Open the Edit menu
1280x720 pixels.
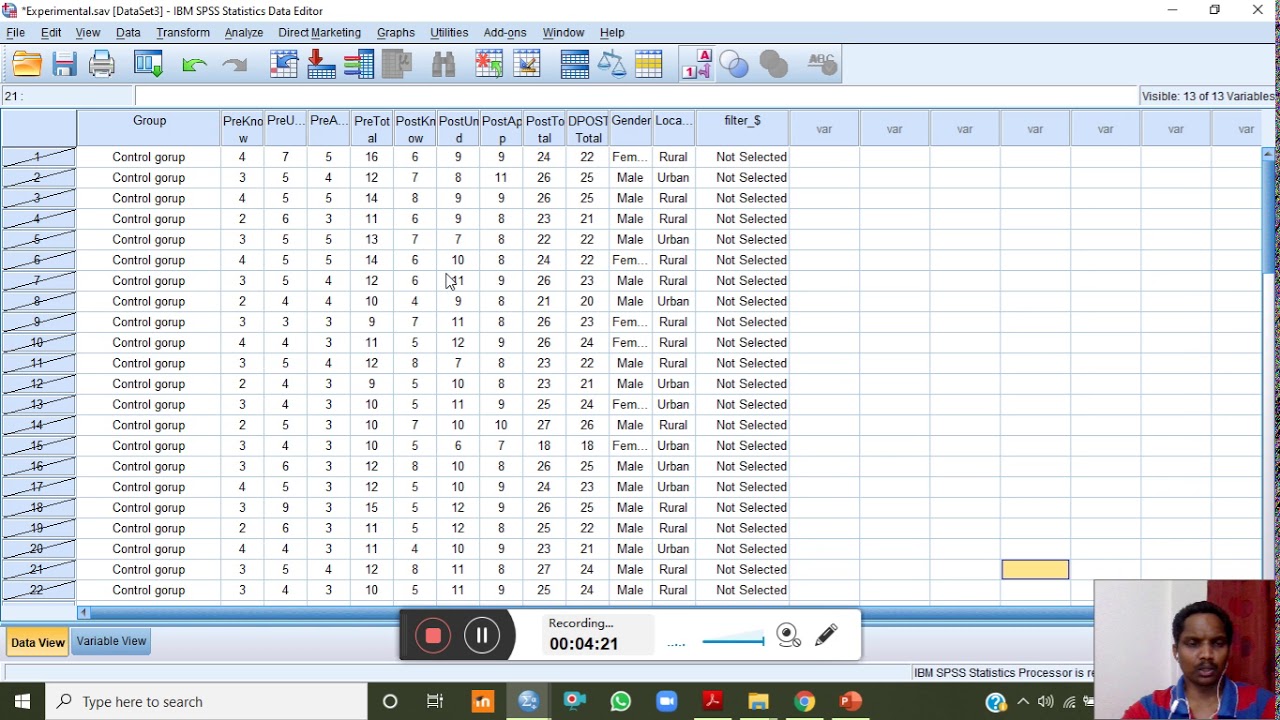51,33
